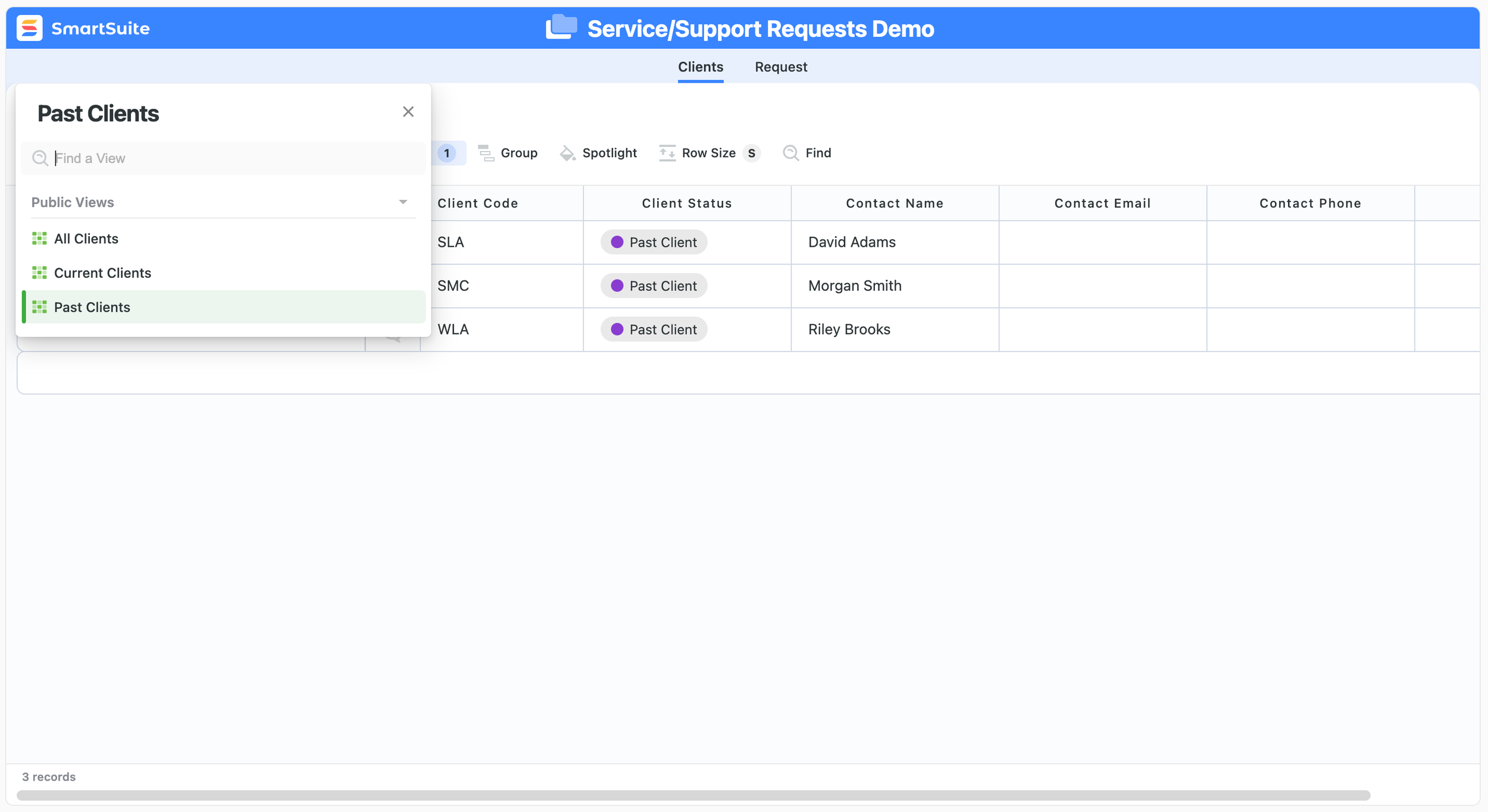Select the David Adams contact name cell
This screenshot has height=812, width=1488.
click(895, 242)
